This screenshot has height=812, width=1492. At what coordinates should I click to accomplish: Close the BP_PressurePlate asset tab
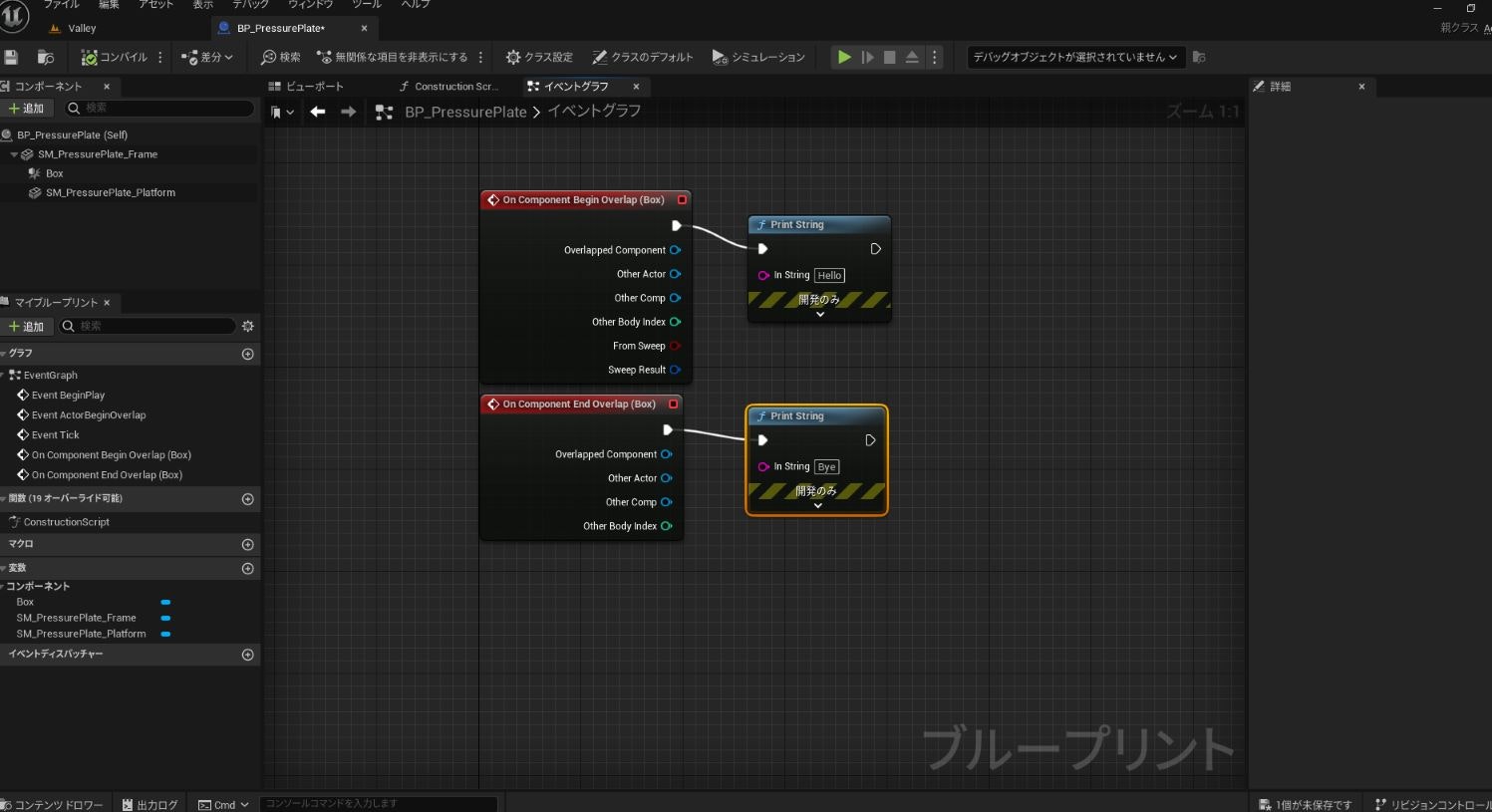364,29
